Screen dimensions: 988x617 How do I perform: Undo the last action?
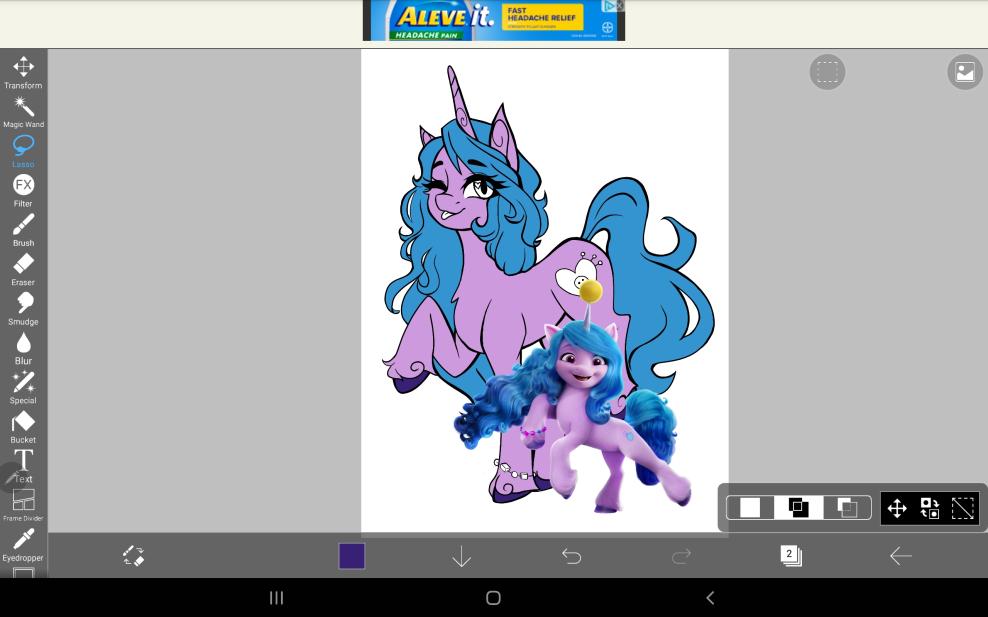[571, 556]
